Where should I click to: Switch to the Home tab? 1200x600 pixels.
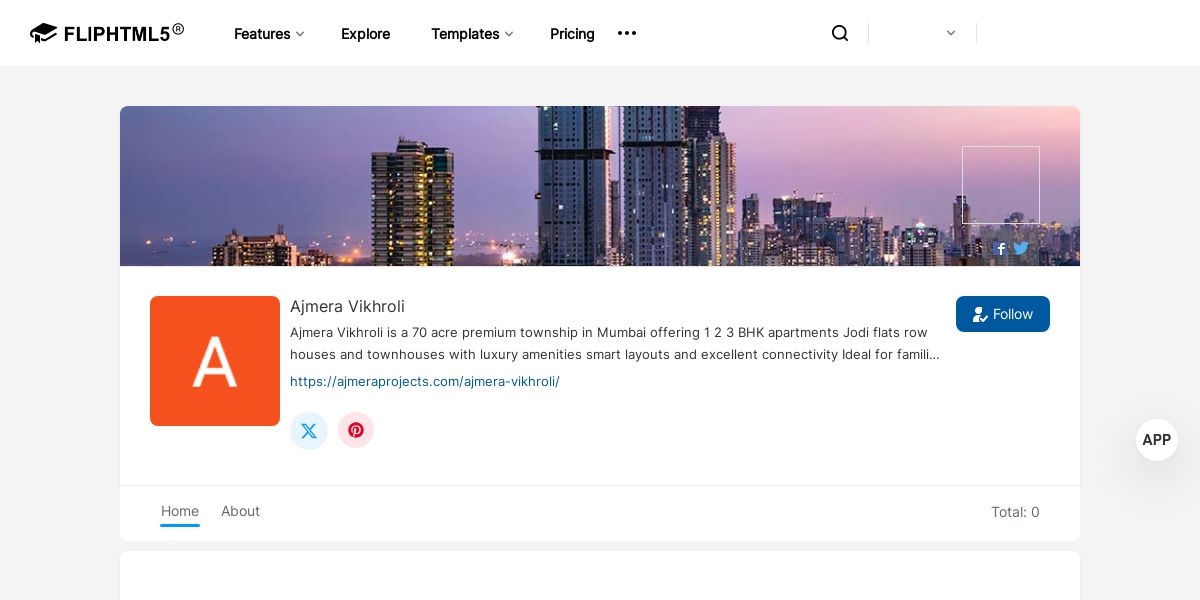(x=180, y=511)
